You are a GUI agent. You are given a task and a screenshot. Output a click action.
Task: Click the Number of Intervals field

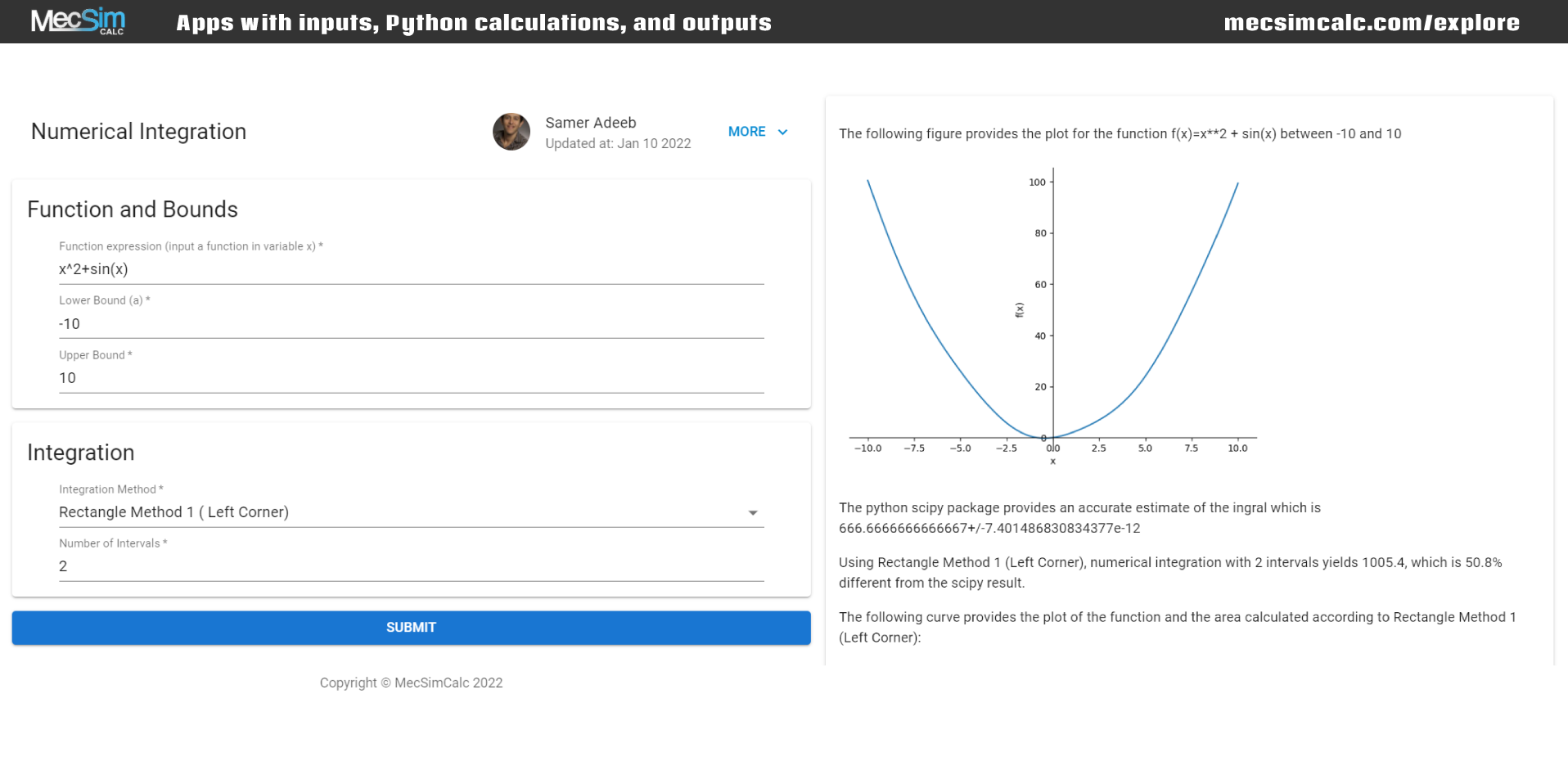pyautogui.click(x=409, y=565)
